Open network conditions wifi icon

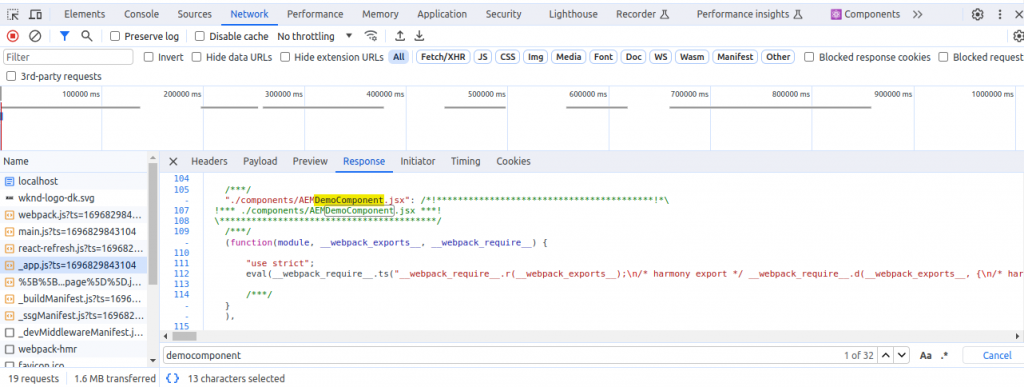[x=371, y=36]
